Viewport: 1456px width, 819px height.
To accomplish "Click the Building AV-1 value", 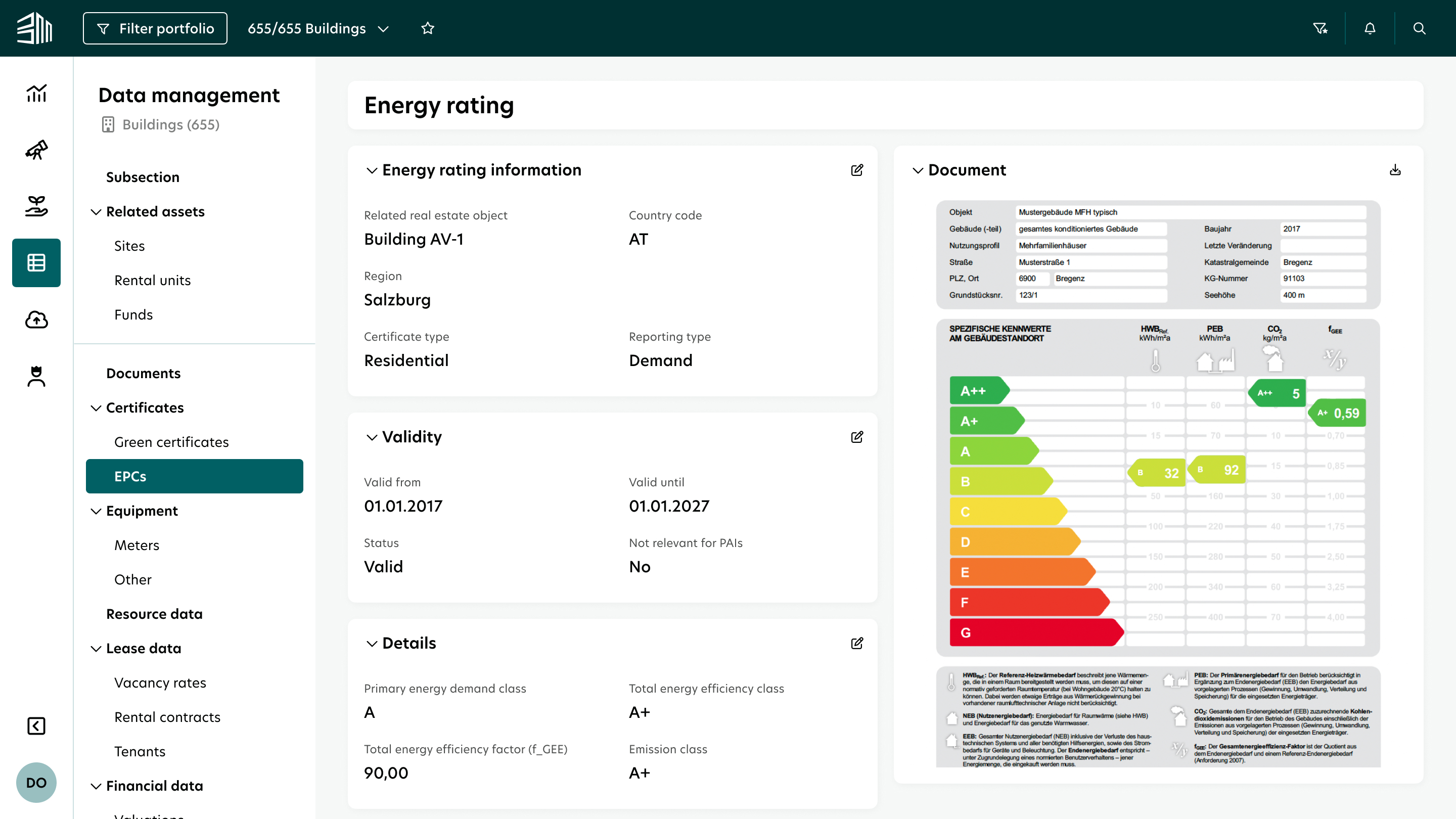I will pos(414,239).
